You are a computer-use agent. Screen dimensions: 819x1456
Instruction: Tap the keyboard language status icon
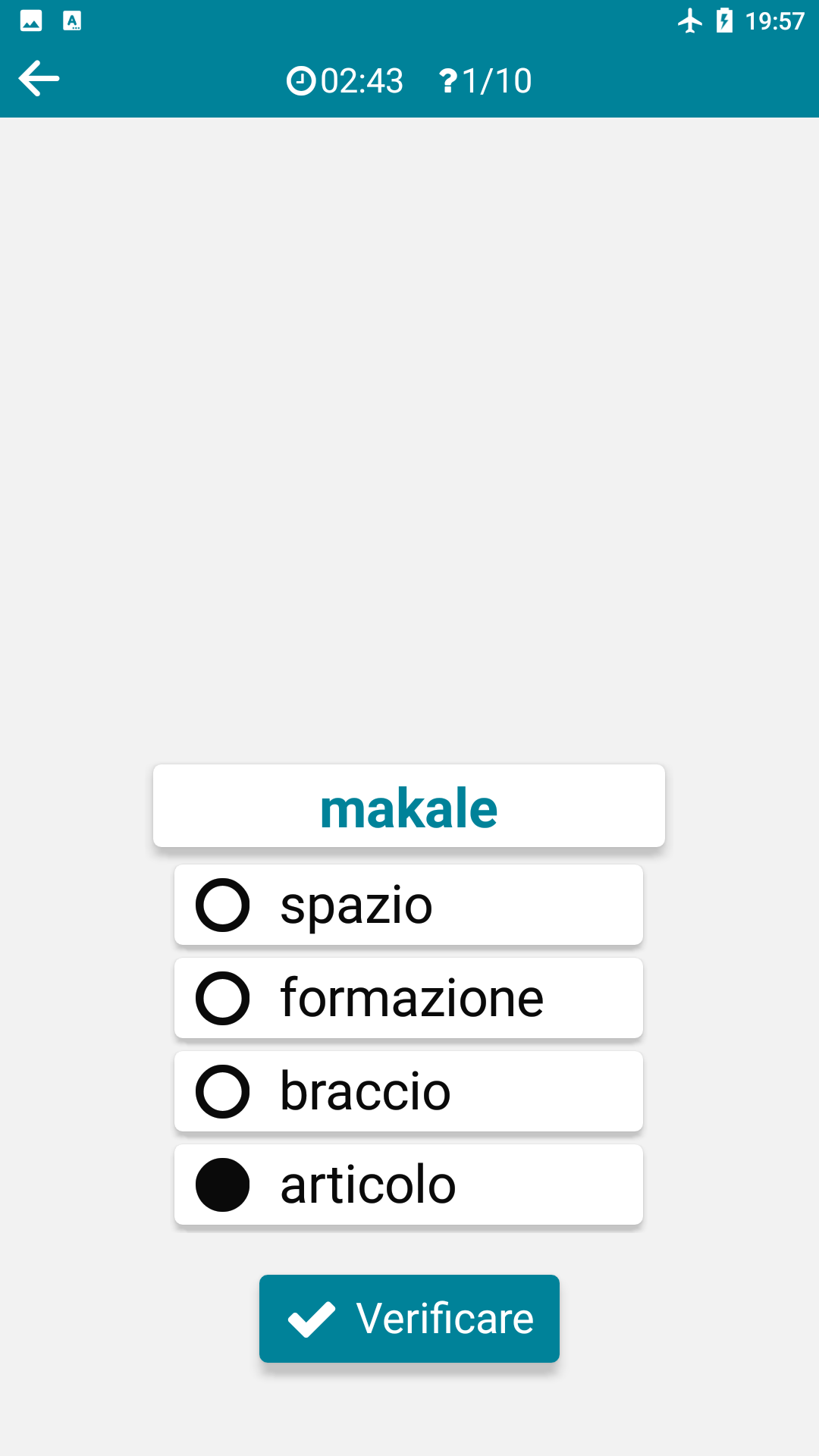coord(72,20)
